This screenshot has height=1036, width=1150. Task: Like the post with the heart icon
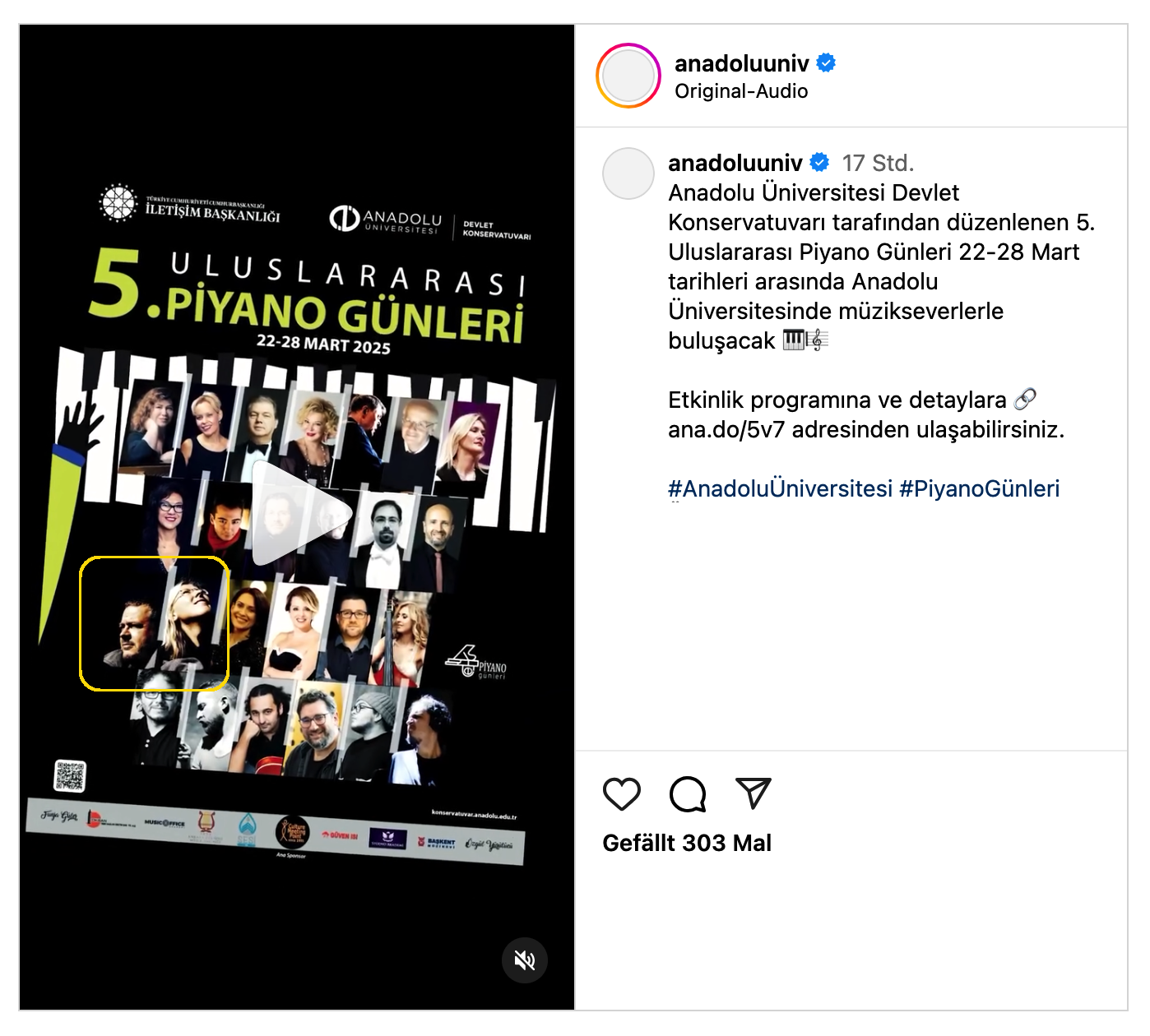tap(622, 793)
